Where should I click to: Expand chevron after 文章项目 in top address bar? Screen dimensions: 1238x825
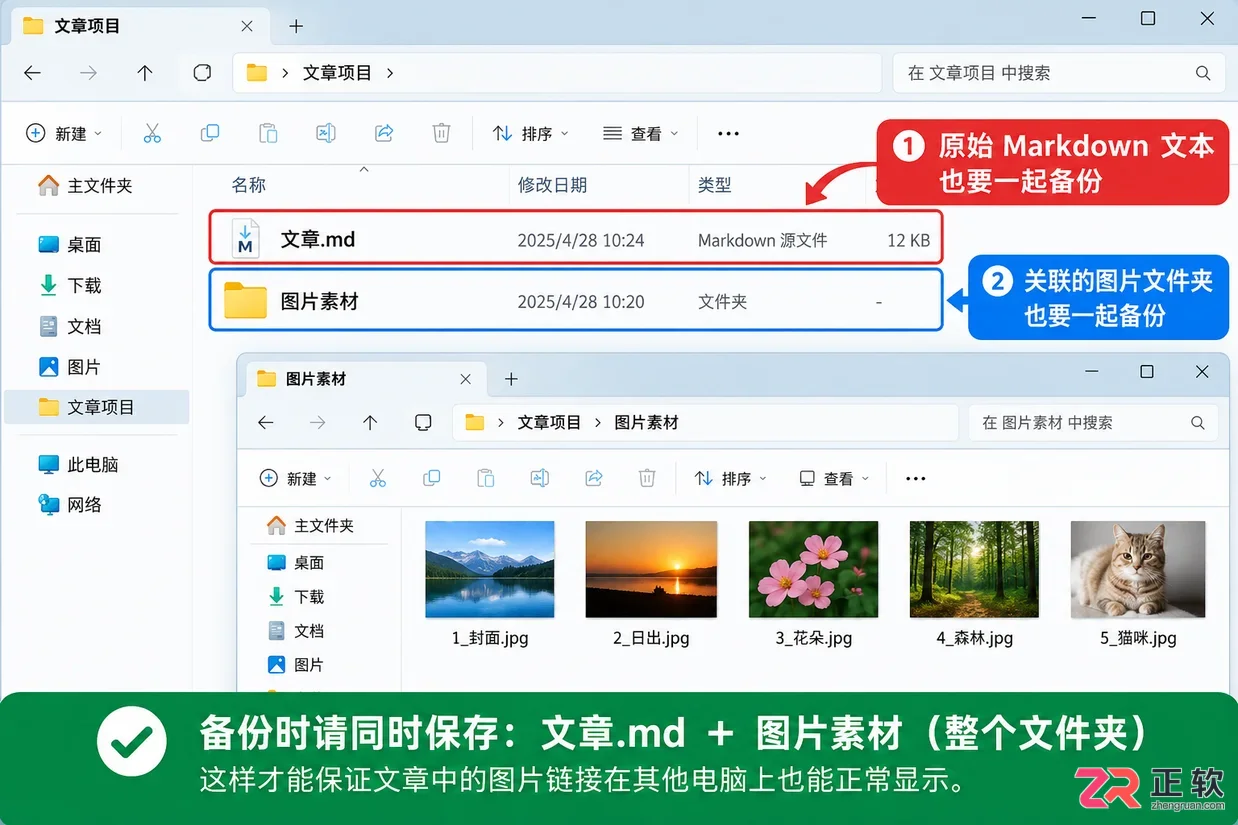click(390, 73)
